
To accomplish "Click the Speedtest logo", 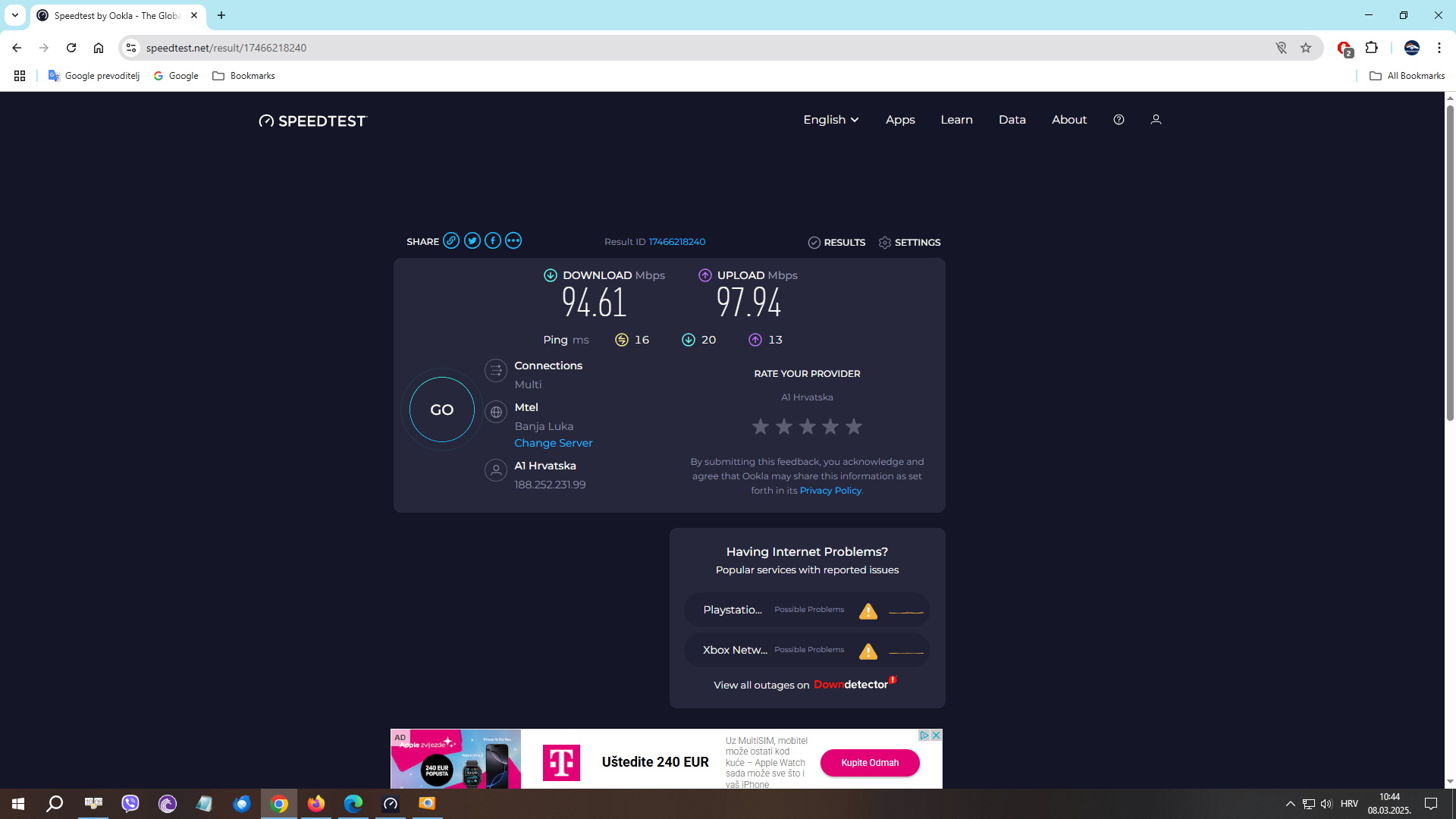I will click(x=312, y=121).
